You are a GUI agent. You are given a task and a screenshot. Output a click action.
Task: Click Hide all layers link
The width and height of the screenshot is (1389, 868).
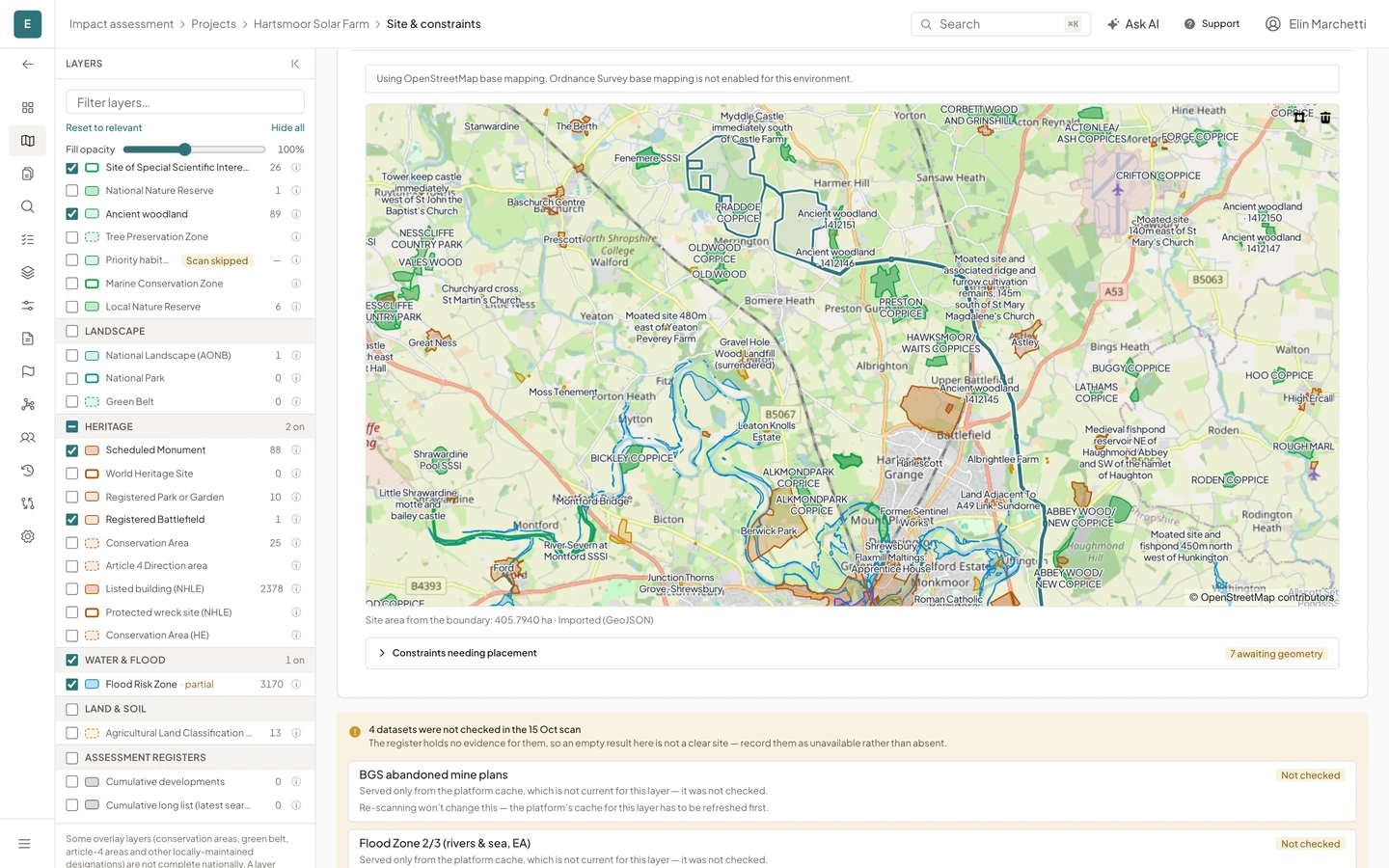click(x=287, y=128)
